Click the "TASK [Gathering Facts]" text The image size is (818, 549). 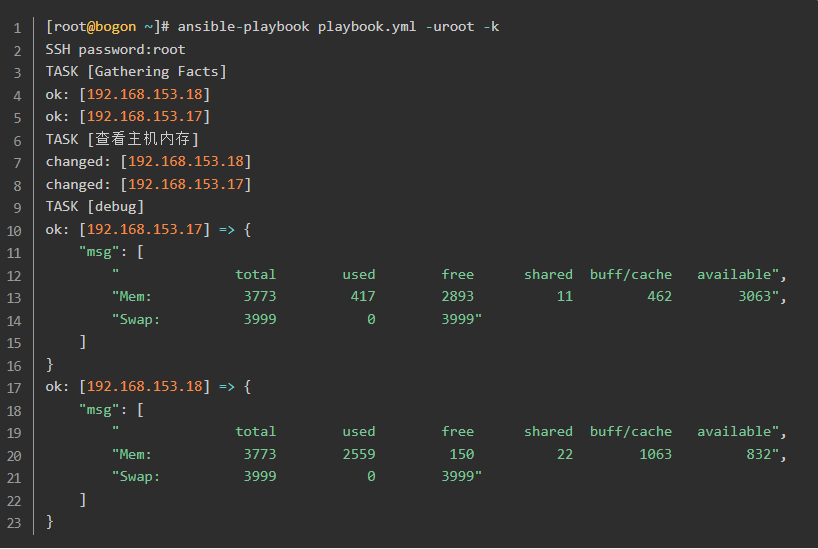tap(136, 71)
